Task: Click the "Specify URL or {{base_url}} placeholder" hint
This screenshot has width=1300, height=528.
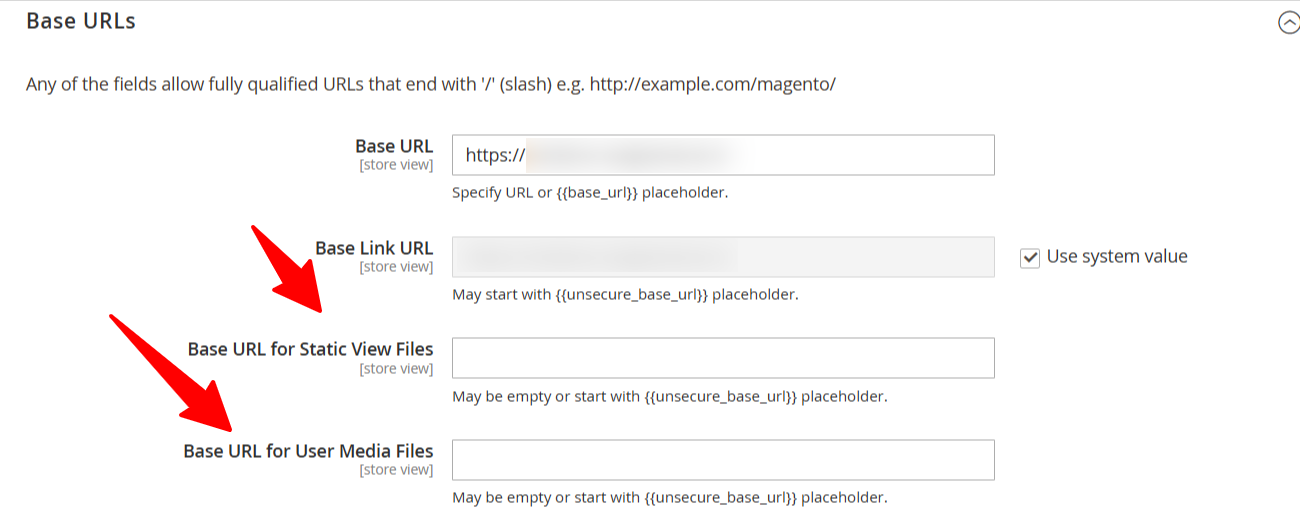Action: click(589, 192)
